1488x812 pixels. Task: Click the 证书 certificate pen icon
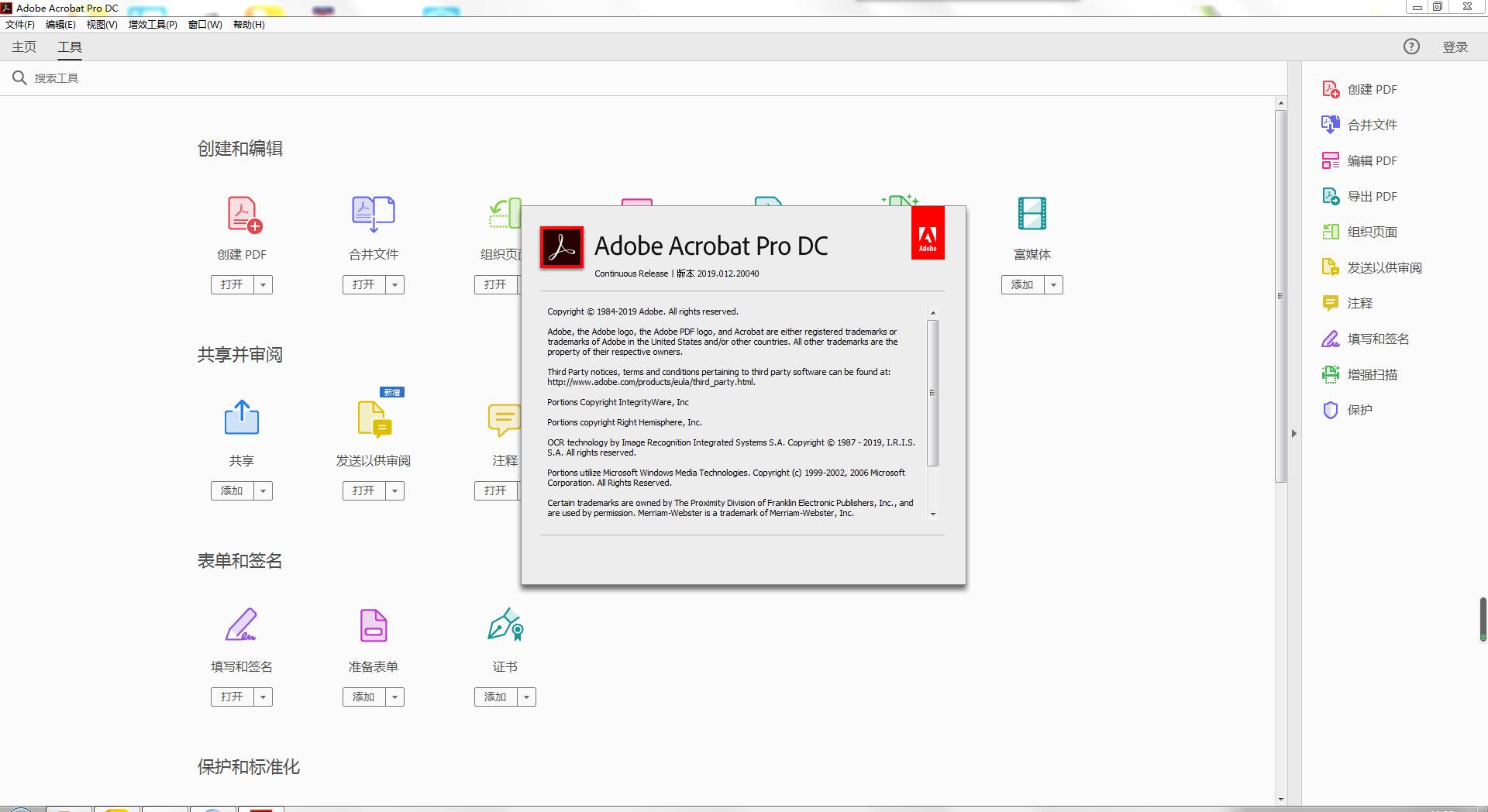[505, 624]
